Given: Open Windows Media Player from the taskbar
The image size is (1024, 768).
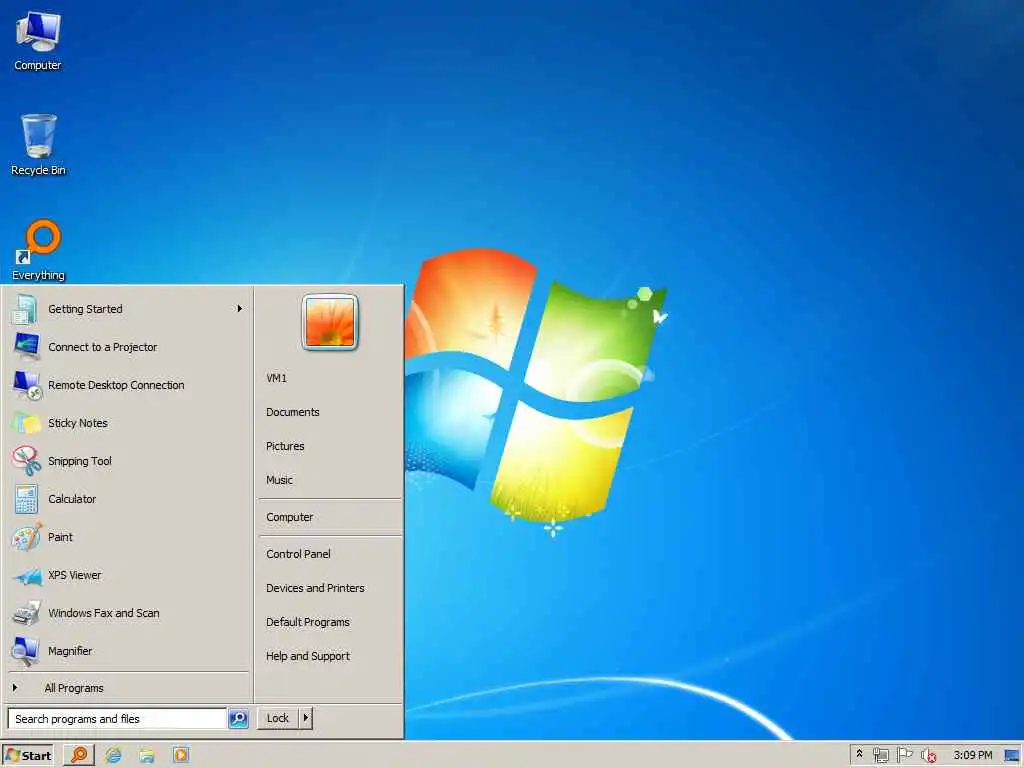Looking at the screenshot, I should 181,755.
